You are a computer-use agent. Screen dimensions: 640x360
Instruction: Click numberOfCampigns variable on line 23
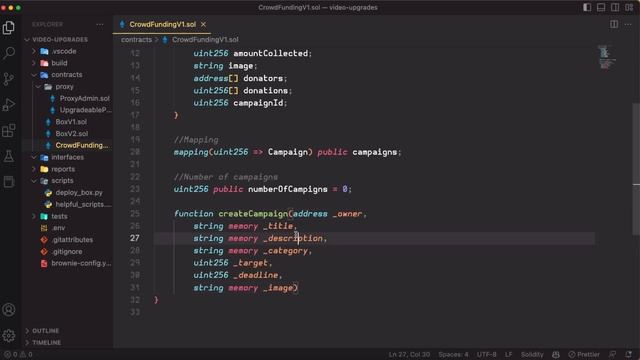coord(287,189)
